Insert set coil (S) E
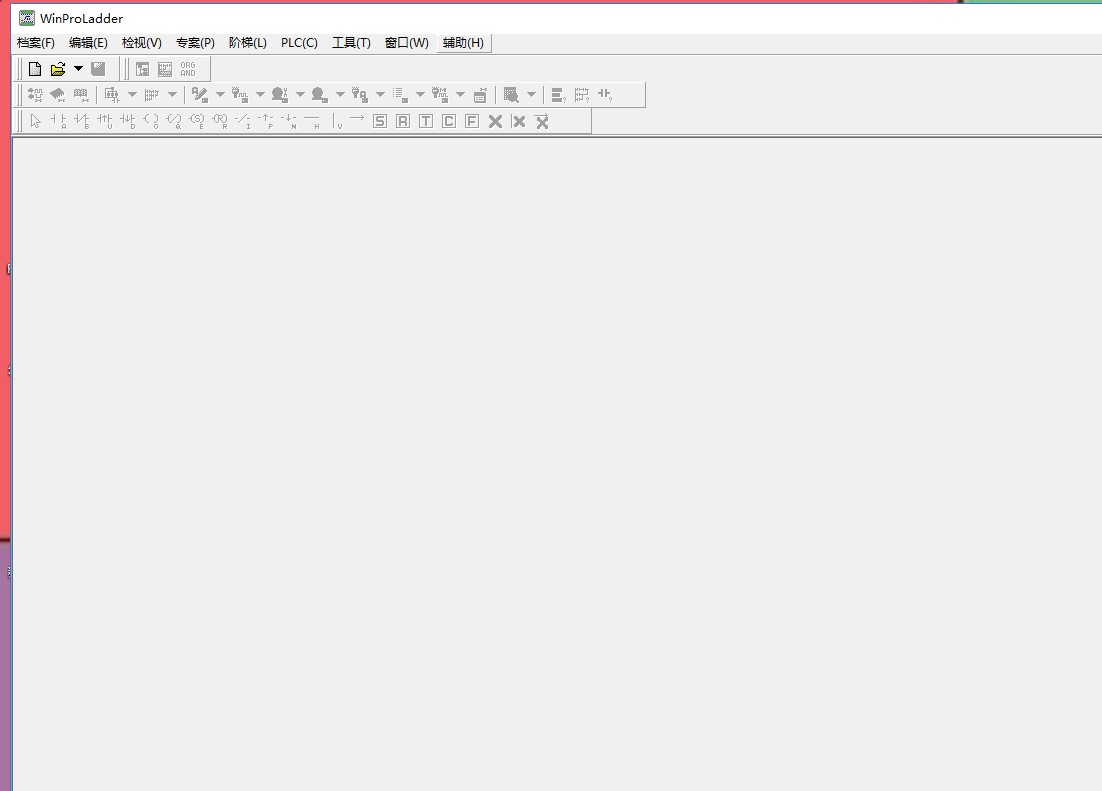Viewport: 1102px width, 791px height. coord(197,121)
